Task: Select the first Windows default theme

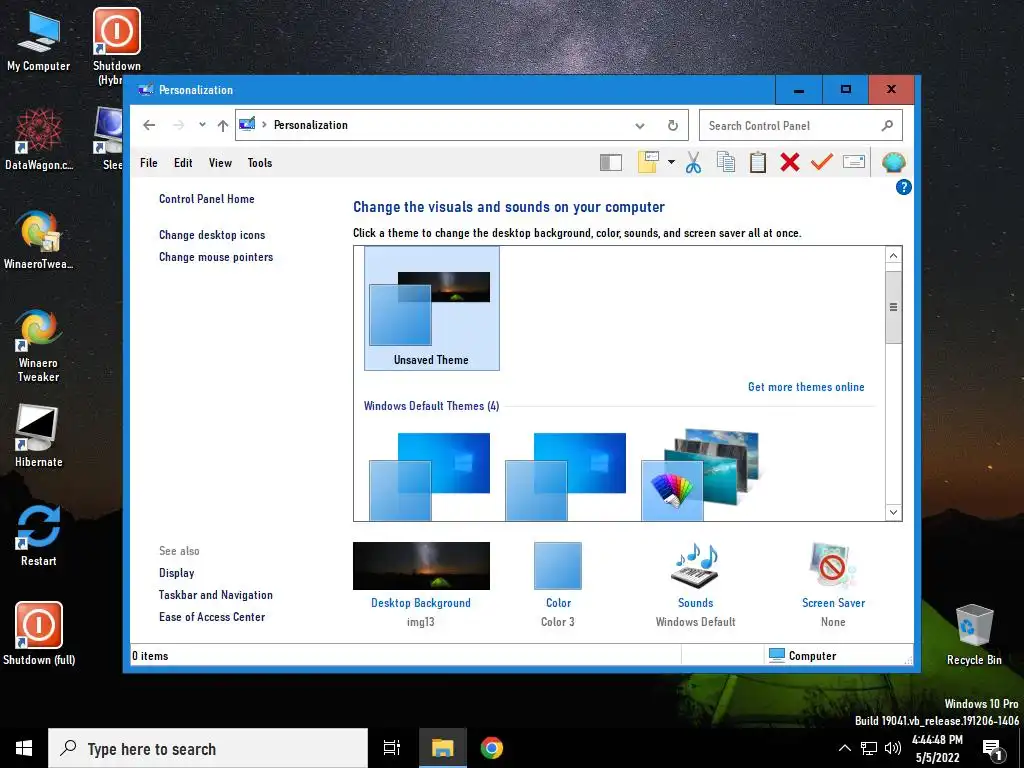Action: tap(430, 475)
